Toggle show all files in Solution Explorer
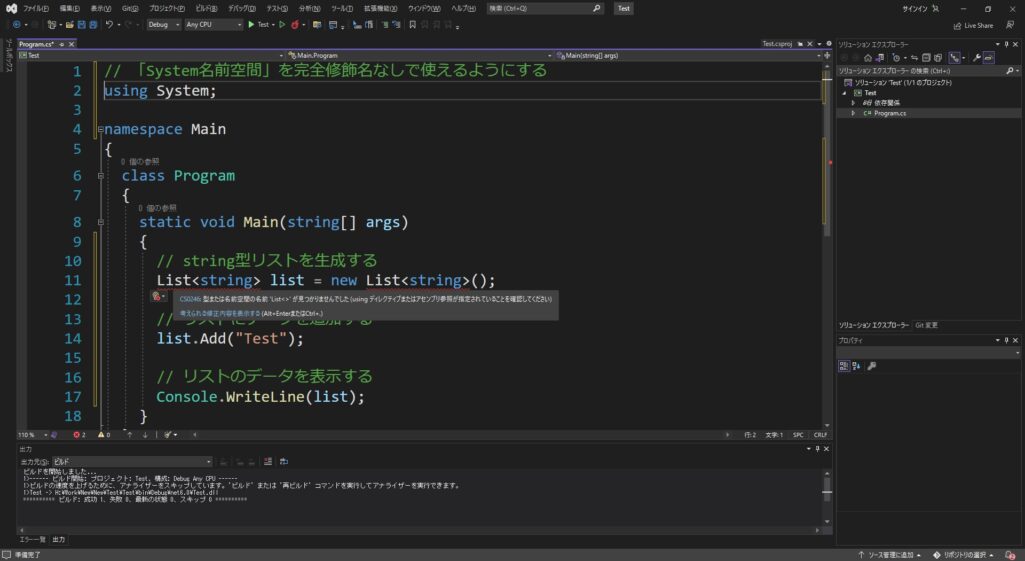Image resolution: width=1025 pixels, height=561 pixels. click(938, 58)
